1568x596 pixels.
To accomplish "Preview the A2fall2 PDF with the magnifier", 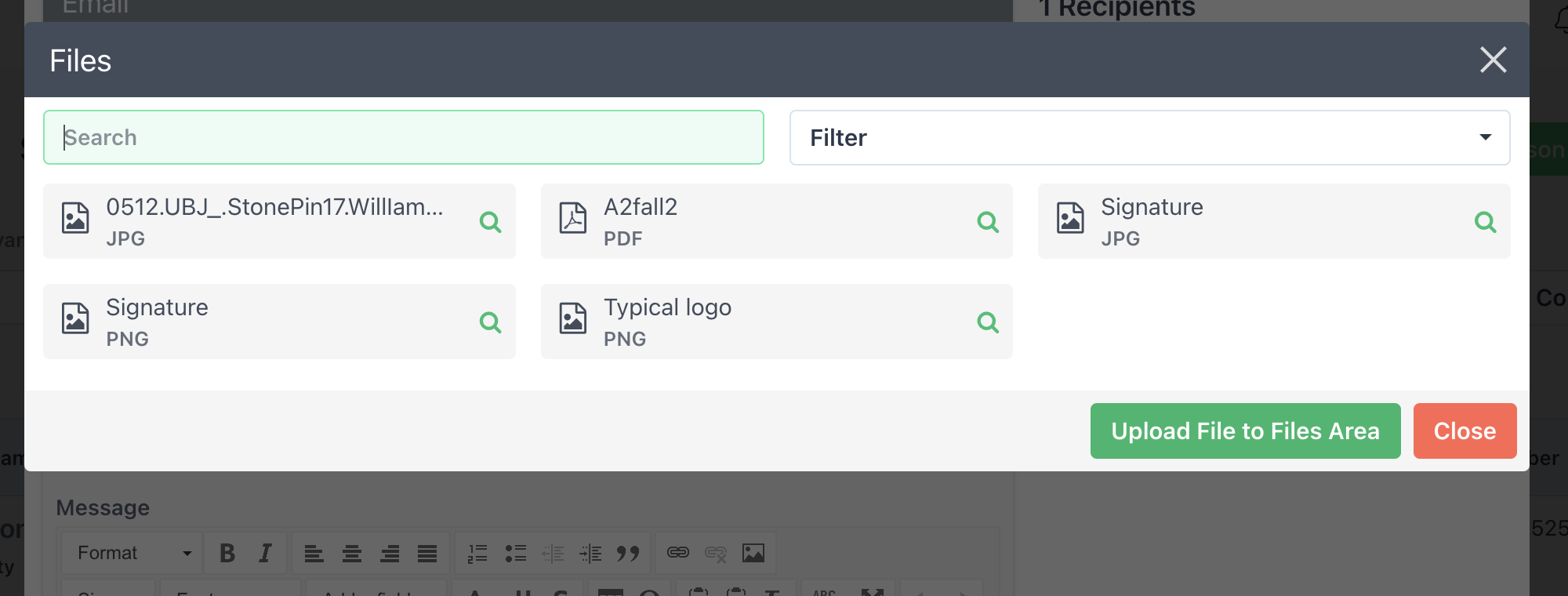I will pyautogui.click(x=988, y=222).
